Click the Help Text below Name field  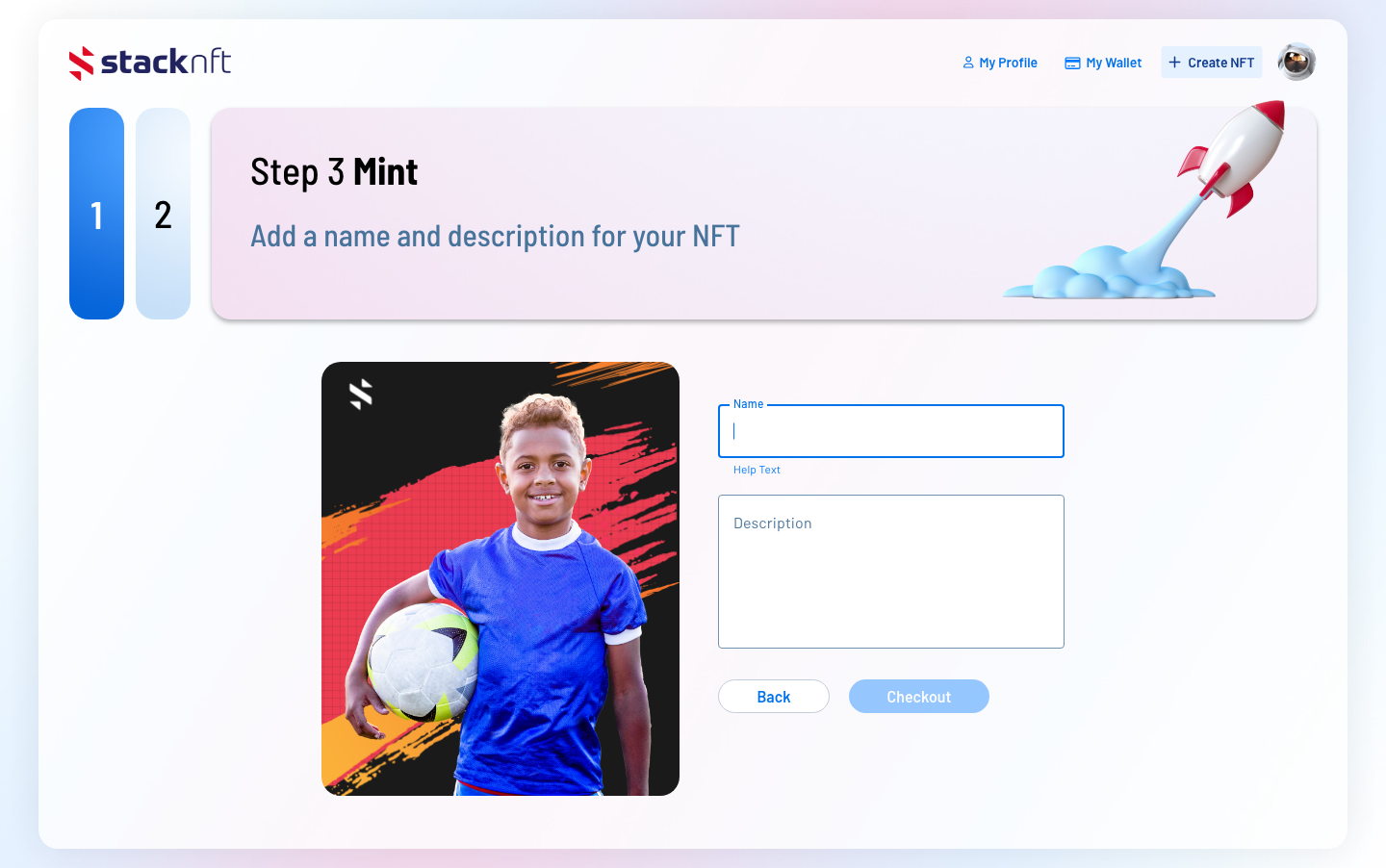(757, 470)
